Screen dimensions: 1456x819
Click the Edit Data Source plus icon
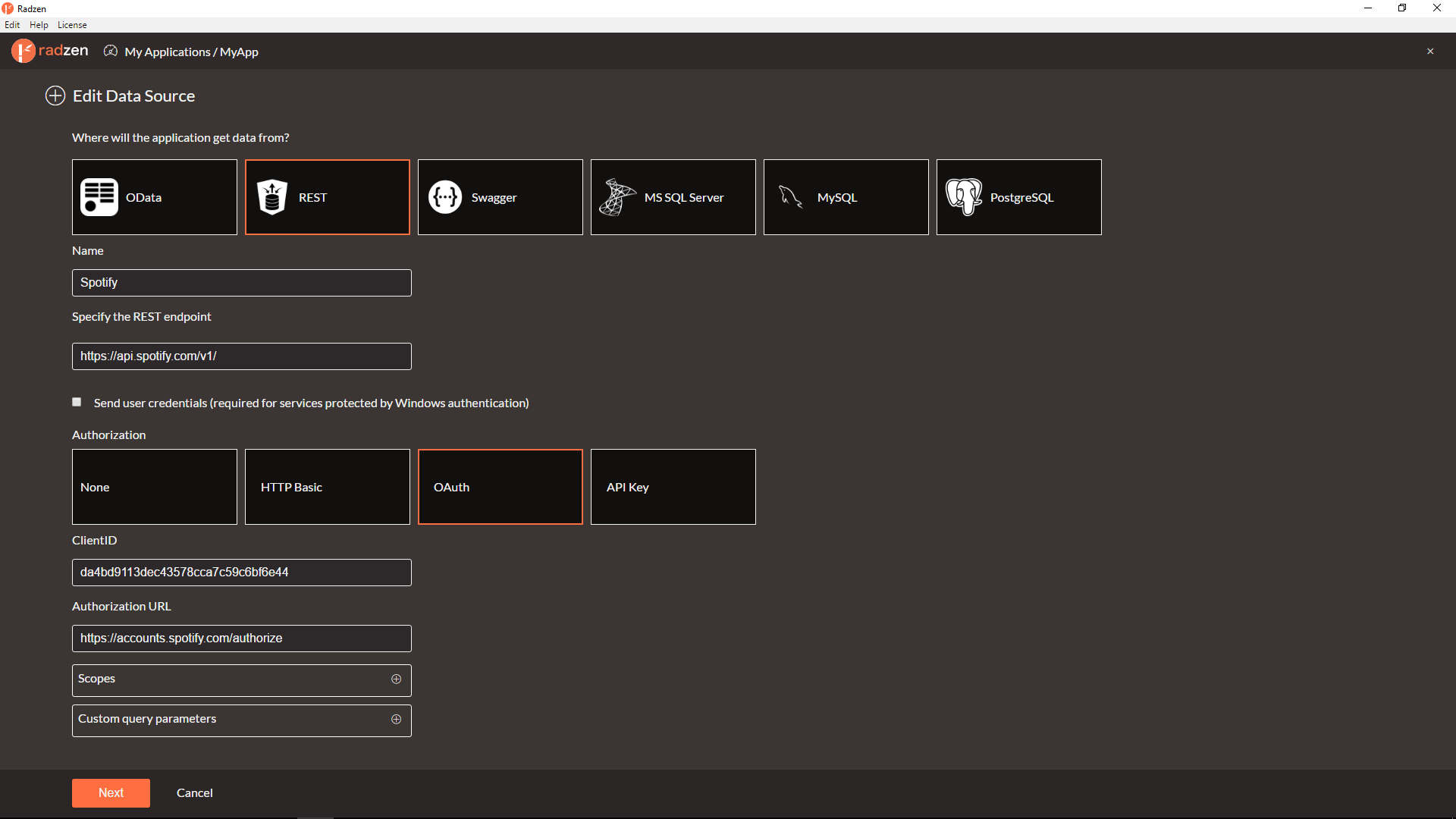point(55,96)
